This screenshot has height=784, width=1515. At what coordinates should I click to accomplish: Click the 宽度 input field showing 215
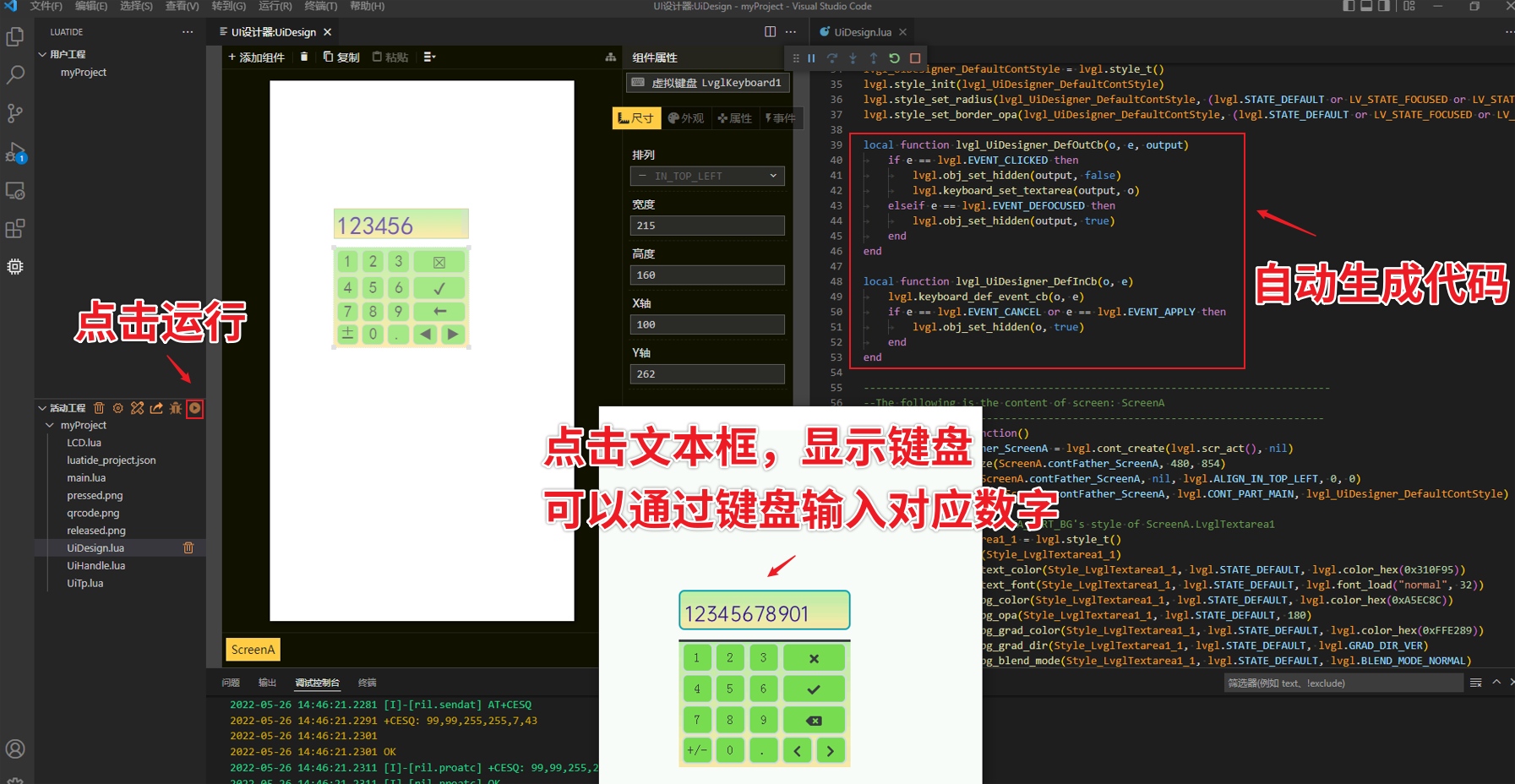click(708, 226)
